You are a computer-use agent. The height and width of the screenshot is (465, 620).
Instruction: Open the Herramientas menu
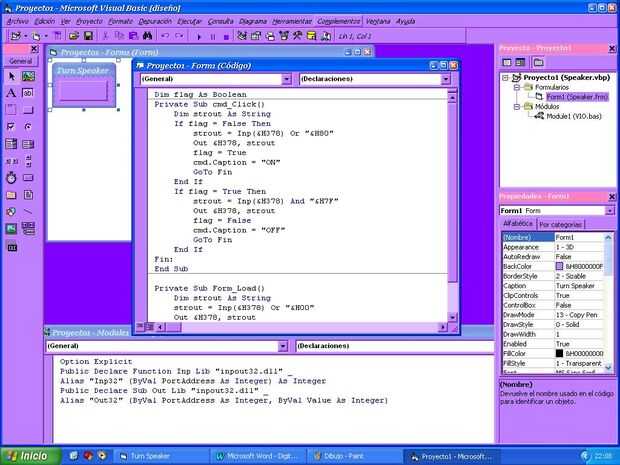pyautogui.click(x=292, y=21)
